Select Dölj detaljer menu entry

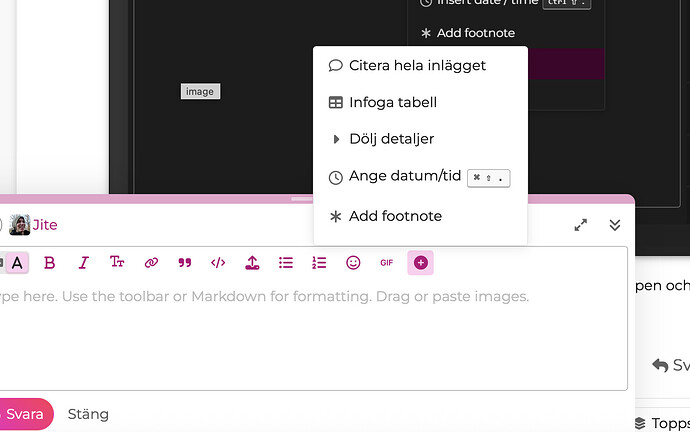pyautogui.click(x=420, y=139)
